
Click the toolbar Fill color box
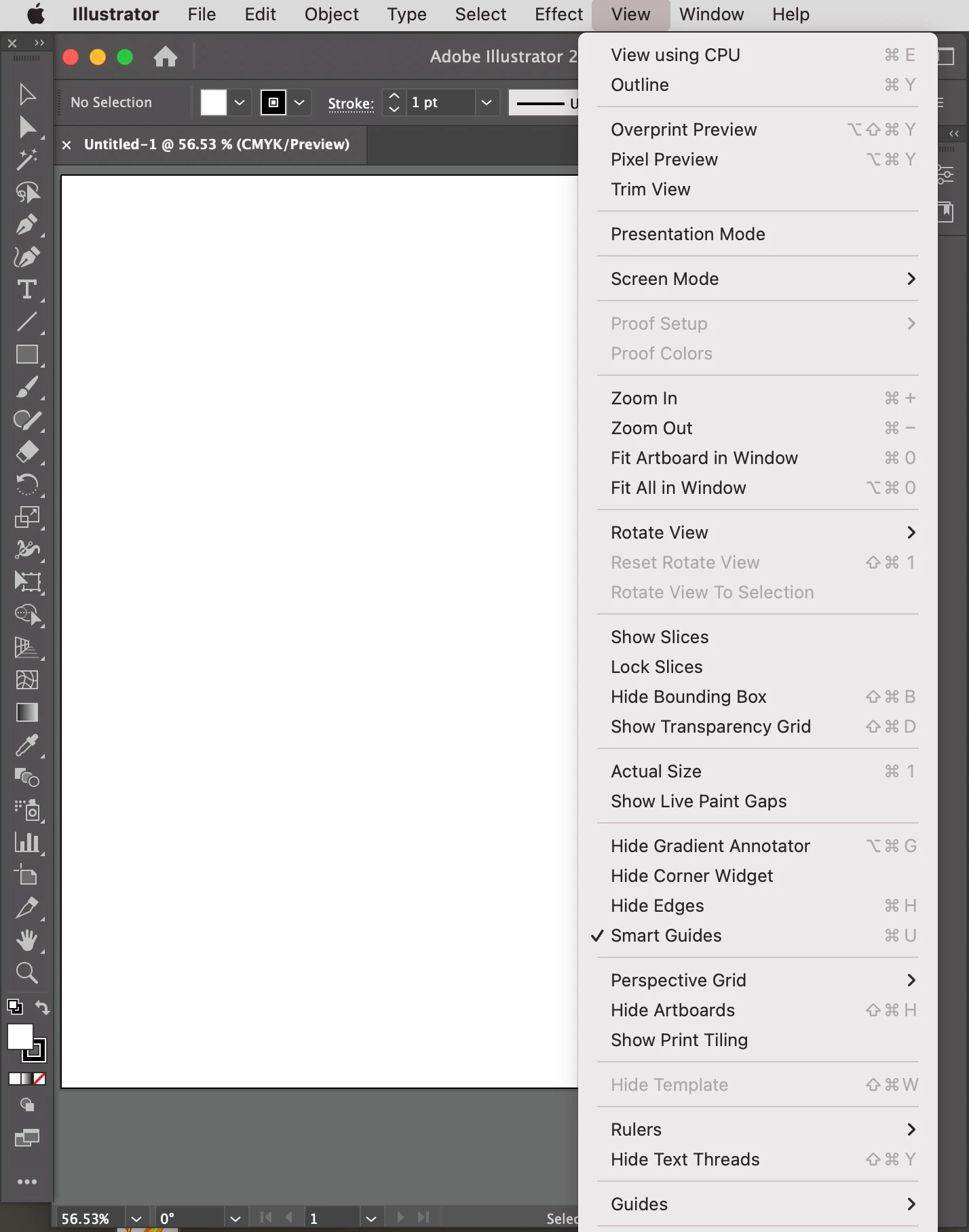[x=20, y=1037]
